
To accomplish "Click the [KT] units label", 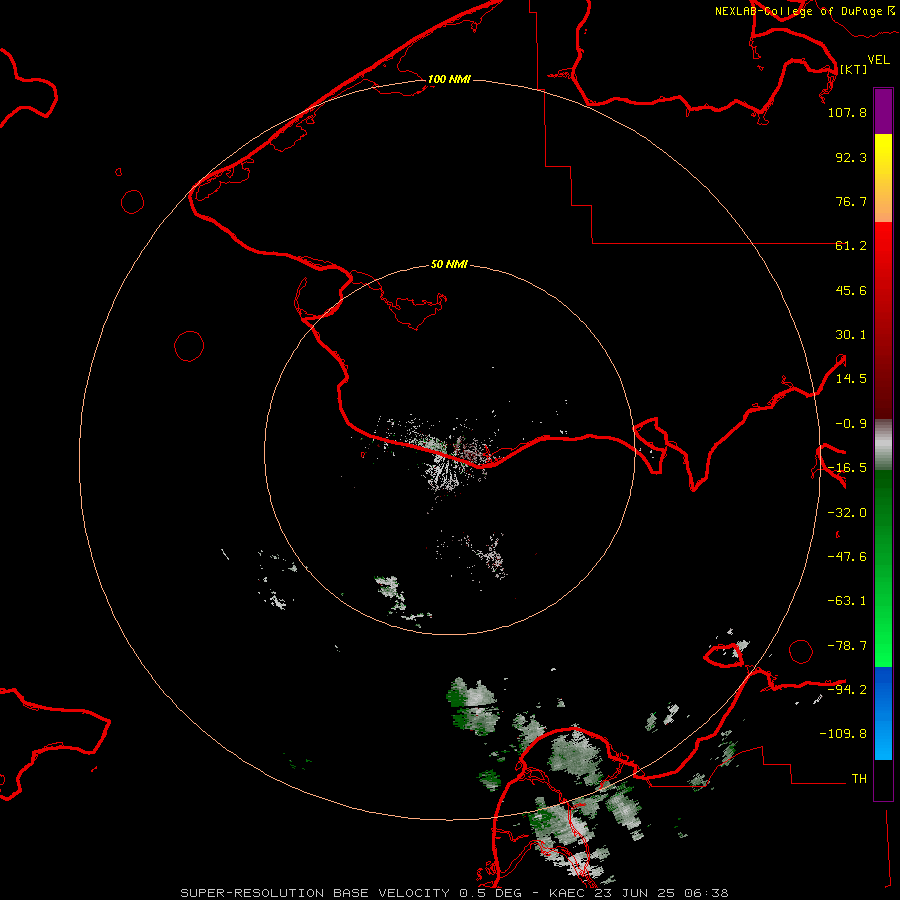I will [x=853, y=69].
